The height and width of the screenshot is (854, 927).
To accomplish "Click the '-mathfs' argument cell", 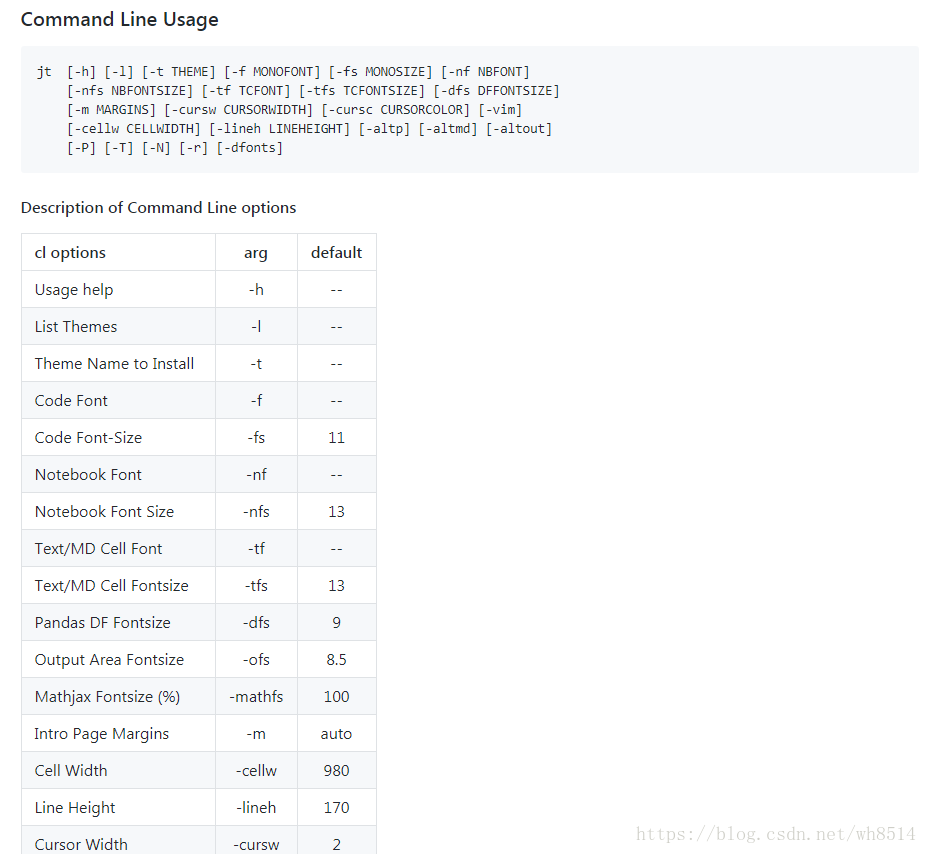I will [256, 696].
